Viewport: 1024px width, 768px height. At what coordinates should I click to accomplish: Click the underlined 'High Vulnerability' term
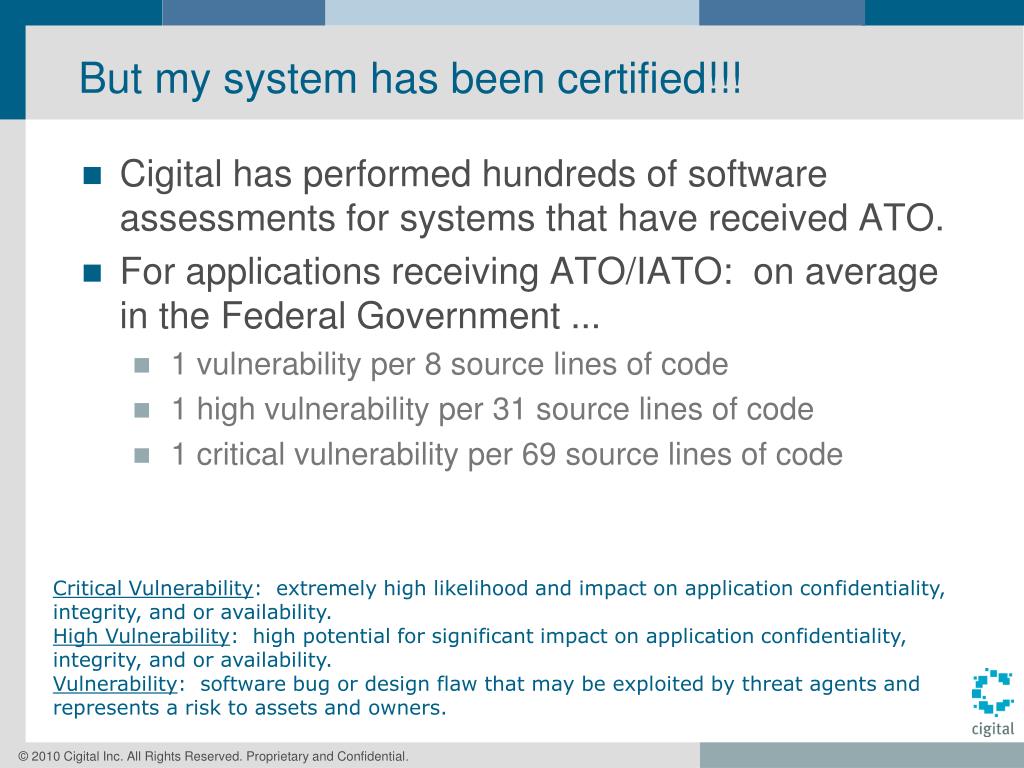point(141,636)
